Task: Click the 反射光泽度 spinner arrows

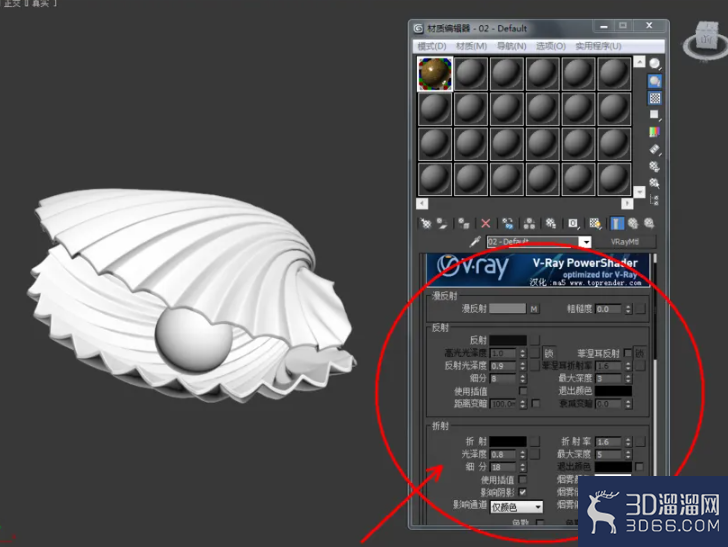Action: click(x=523, y=366)
